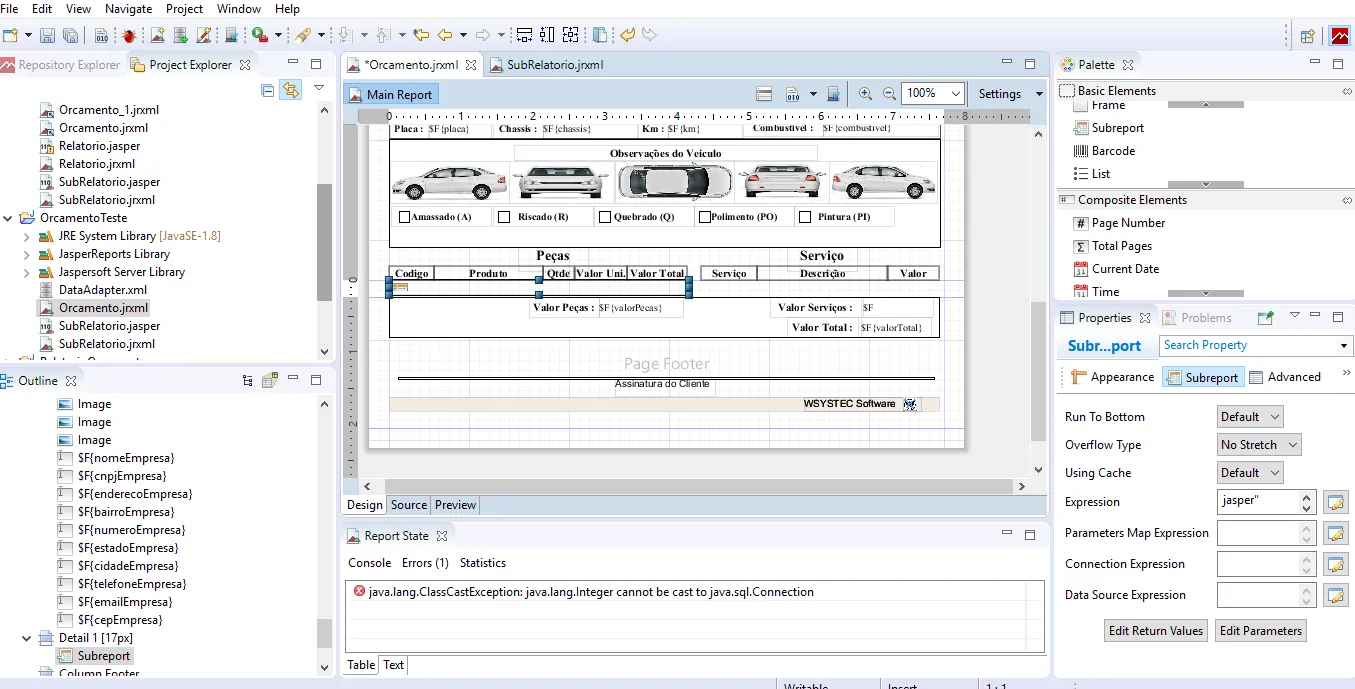Click the Amassado (A) checkbox in report
The height and width of the screenshot is (689, 1355).
(404, 217)
